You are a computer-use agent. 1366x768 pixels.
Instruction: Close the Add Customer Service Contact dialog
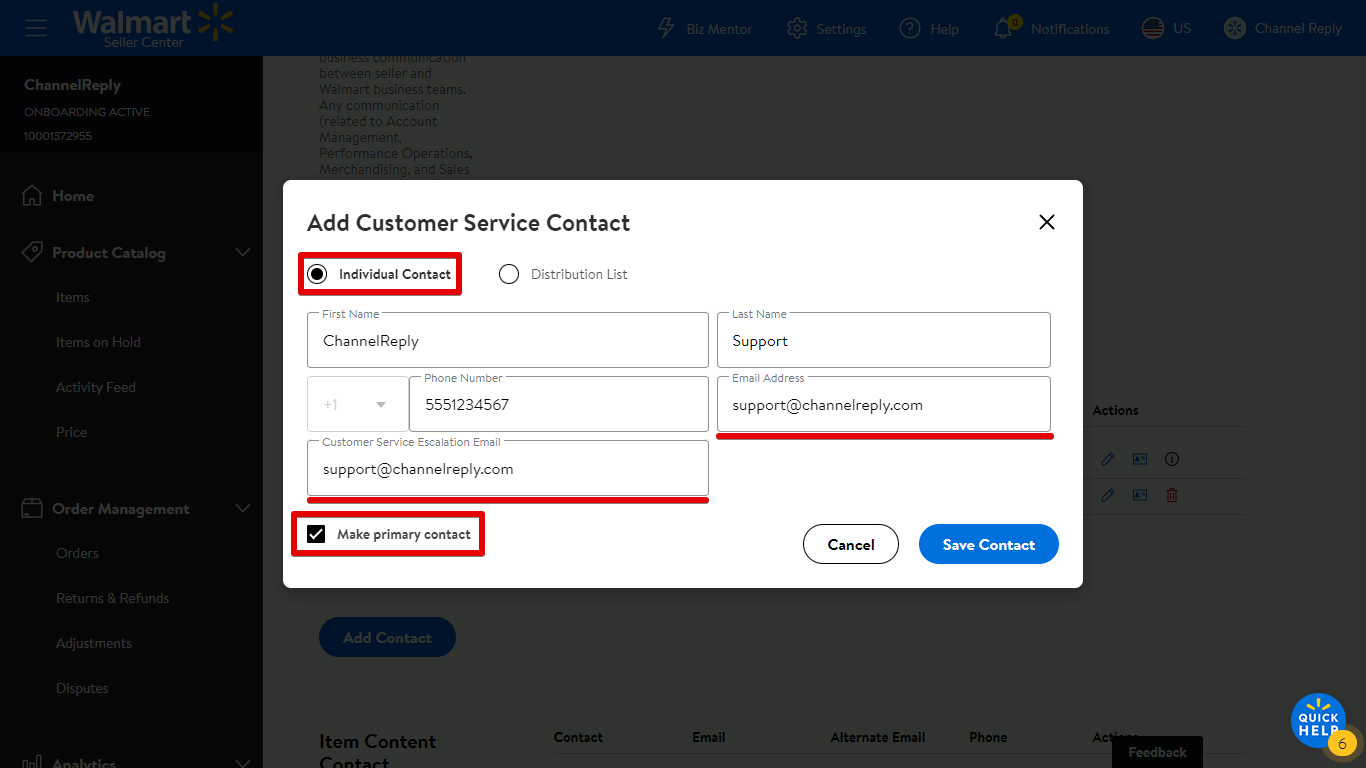1047,222
